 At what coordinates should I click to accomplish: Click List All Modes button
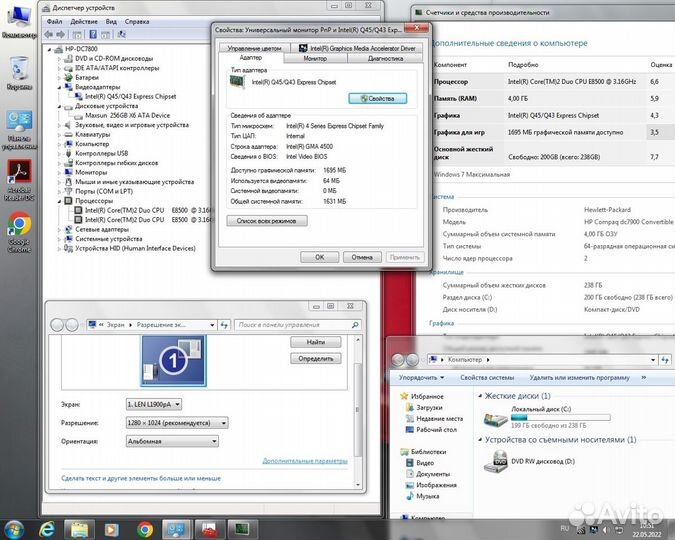267,221
